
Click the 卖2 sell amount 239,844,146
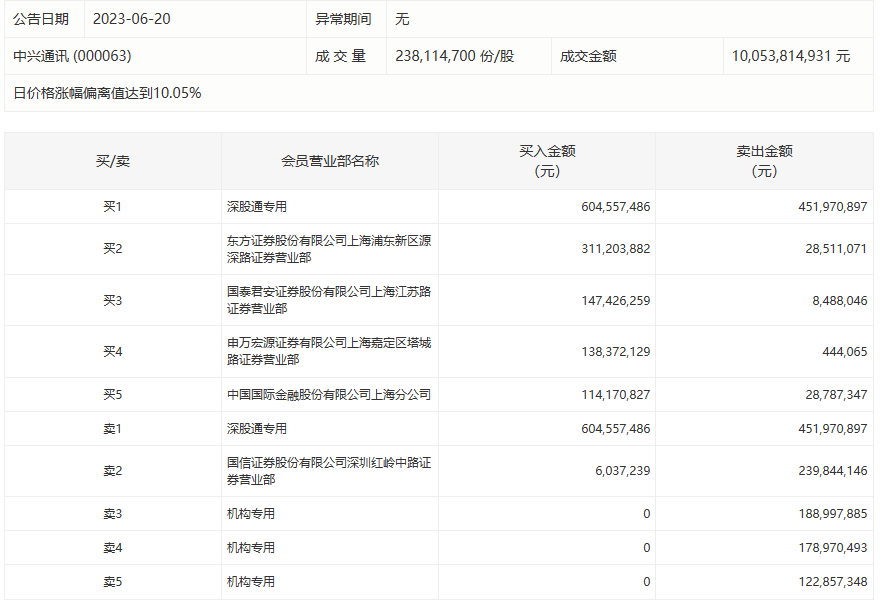click(x=832, y=471)
